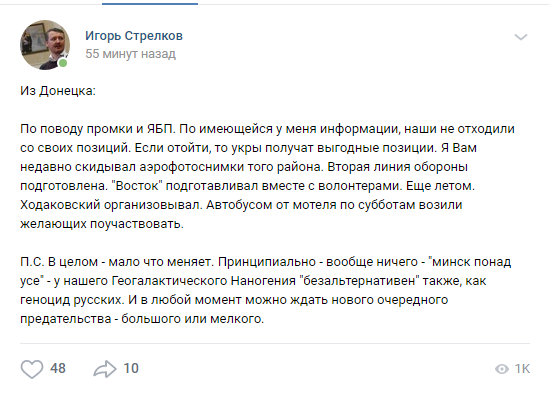The width and height of the screenshot is (549, 393).
Task: Click the paragraph starting 'По поводу промки'
Action: point(267,176)
